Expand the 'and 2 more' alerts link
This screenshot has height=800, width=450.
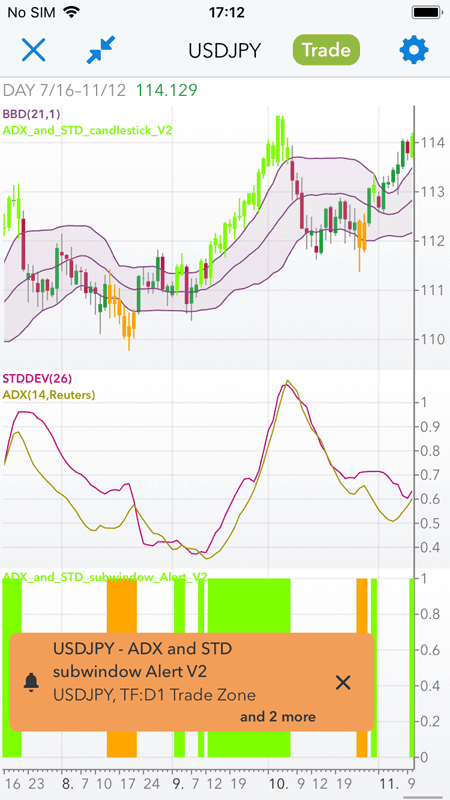click(278, 717)
